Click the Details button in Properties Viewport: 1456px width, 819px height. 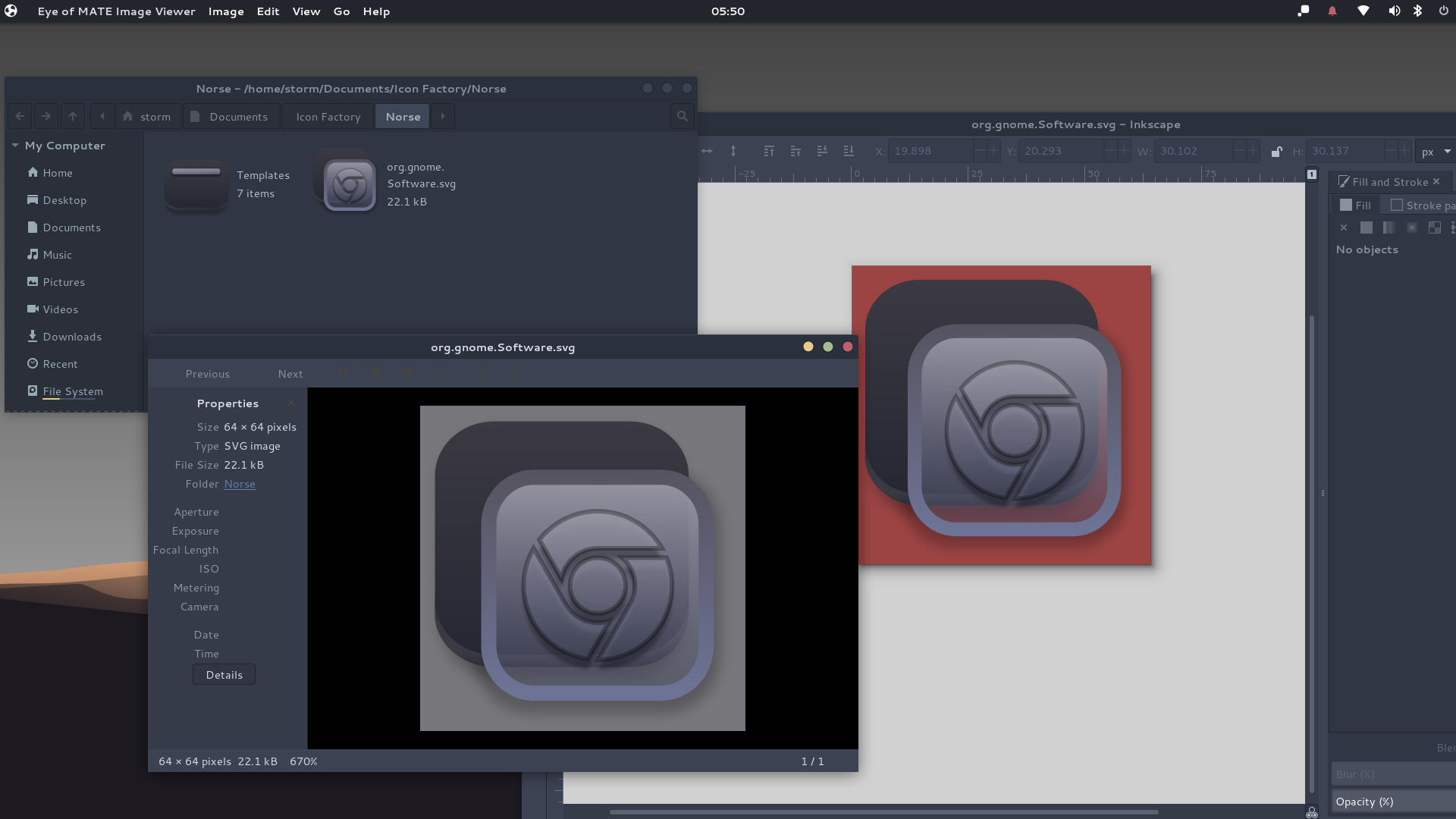pos(224,675)
